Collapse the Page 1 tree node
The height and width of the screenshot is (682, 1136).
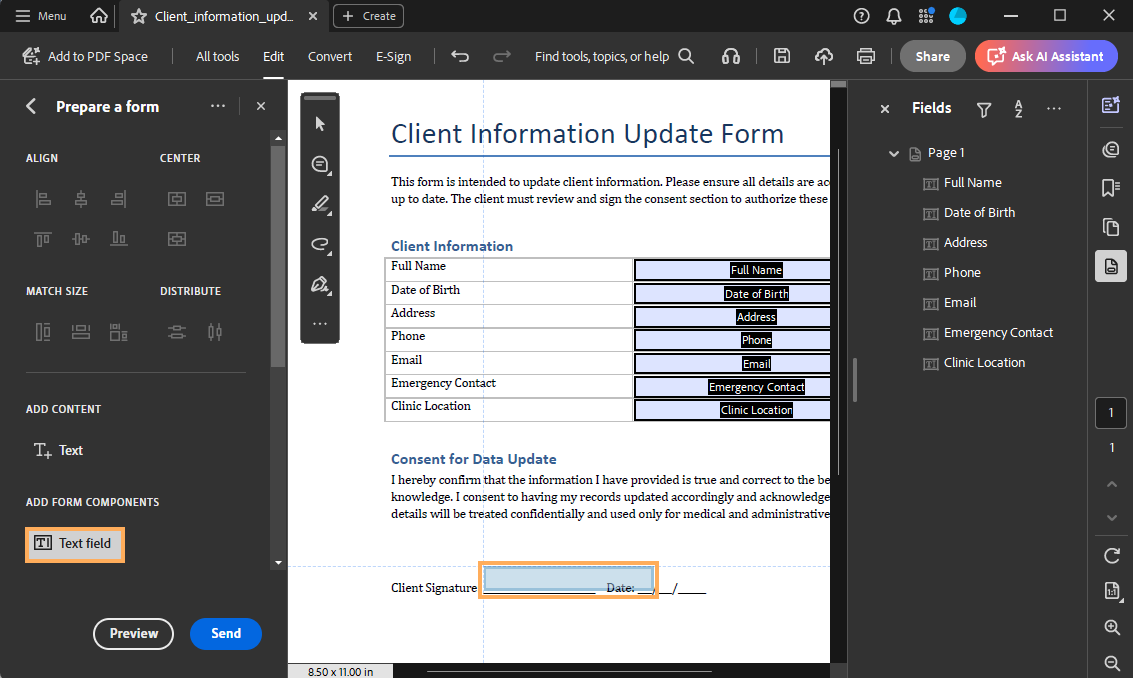point(894,153)
